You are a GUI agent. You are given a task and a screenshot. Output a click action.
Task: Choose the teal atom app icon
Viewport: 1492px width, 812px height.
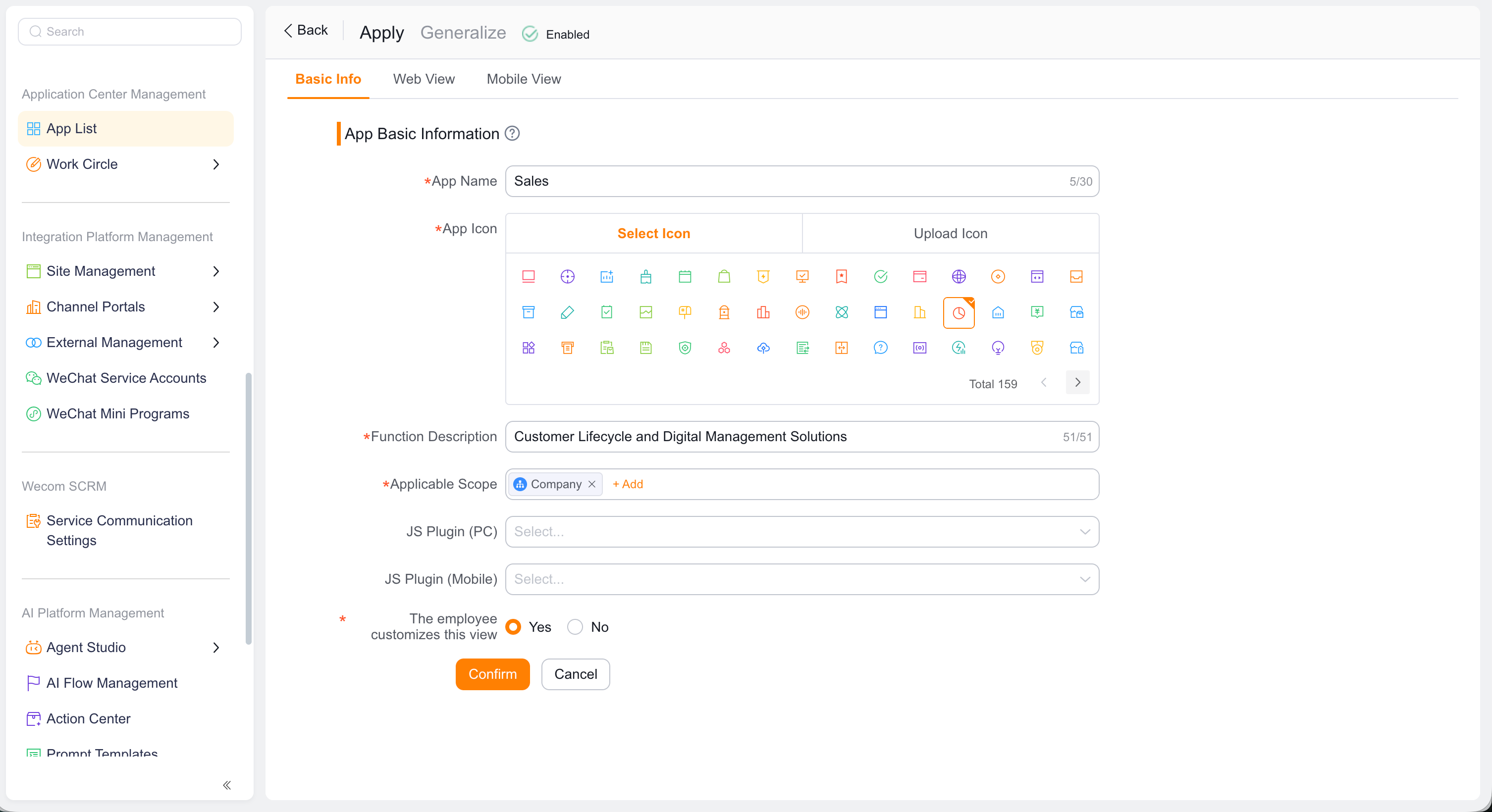point(841,312)
